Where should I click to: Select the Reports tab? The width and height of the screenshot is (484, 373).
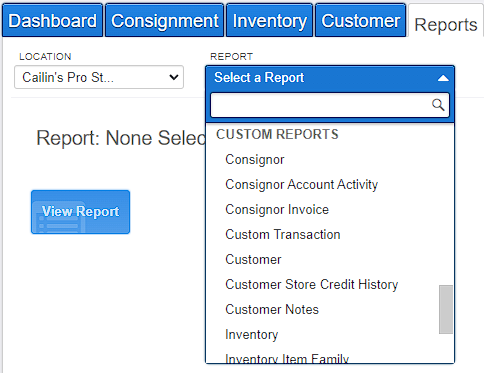click(446, 24)
